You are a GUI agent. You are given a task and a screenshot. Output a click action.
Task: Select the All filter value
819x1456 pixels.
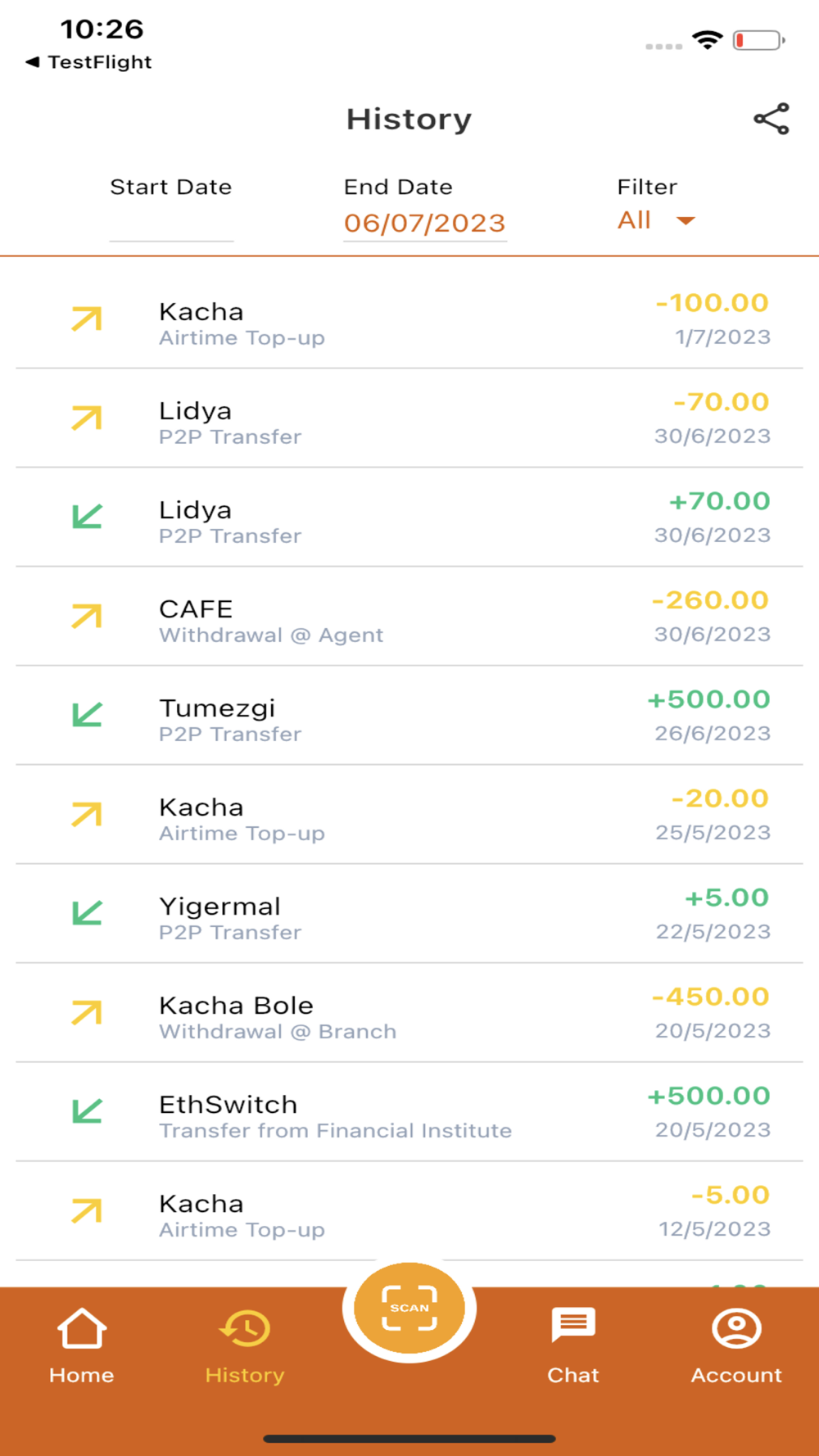(x=635, y=220)
